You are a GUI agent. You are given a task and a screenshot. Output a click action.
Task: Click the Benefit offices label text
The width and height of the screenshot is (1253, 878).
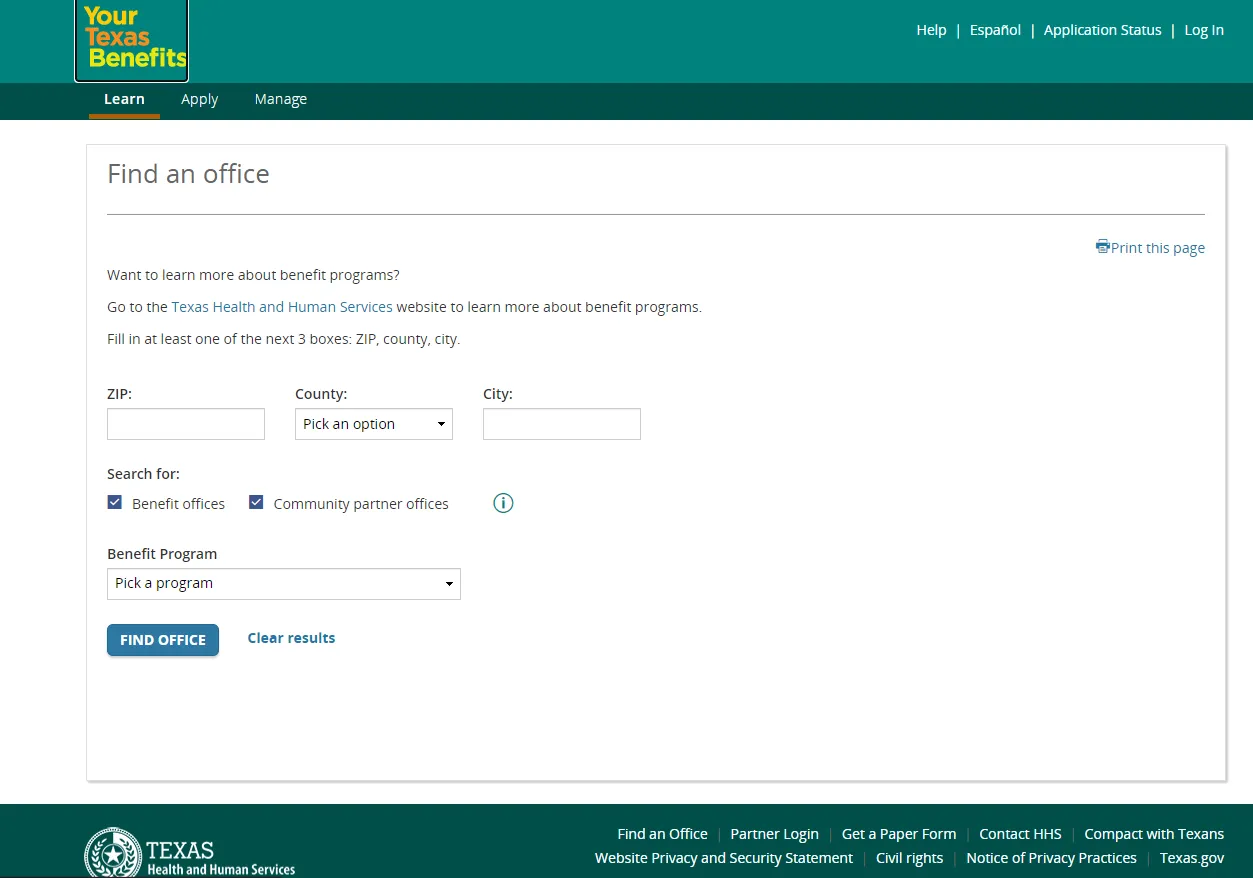[x=178, y=504]
